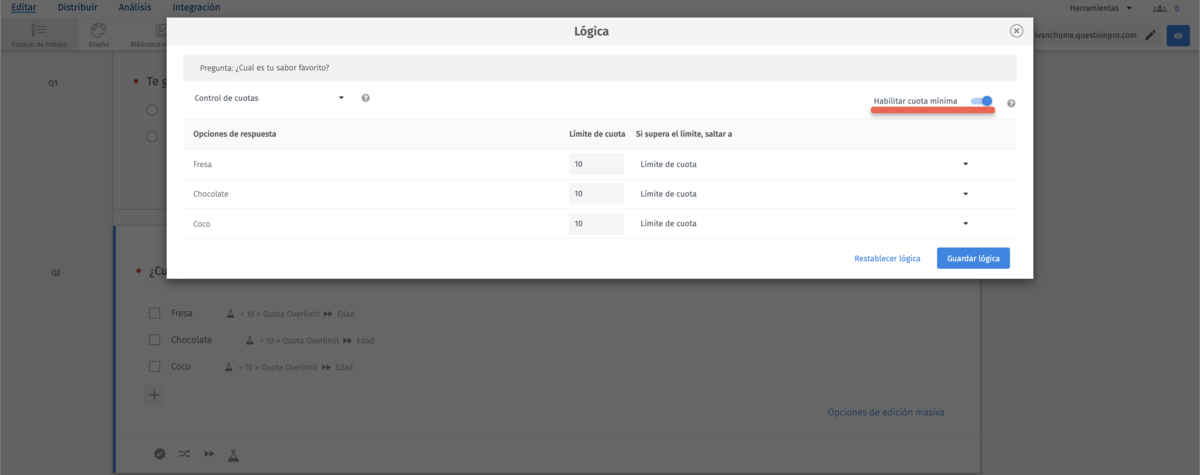
Task: Click the help icon next to minimum quota toggle
Action: 1012,104
